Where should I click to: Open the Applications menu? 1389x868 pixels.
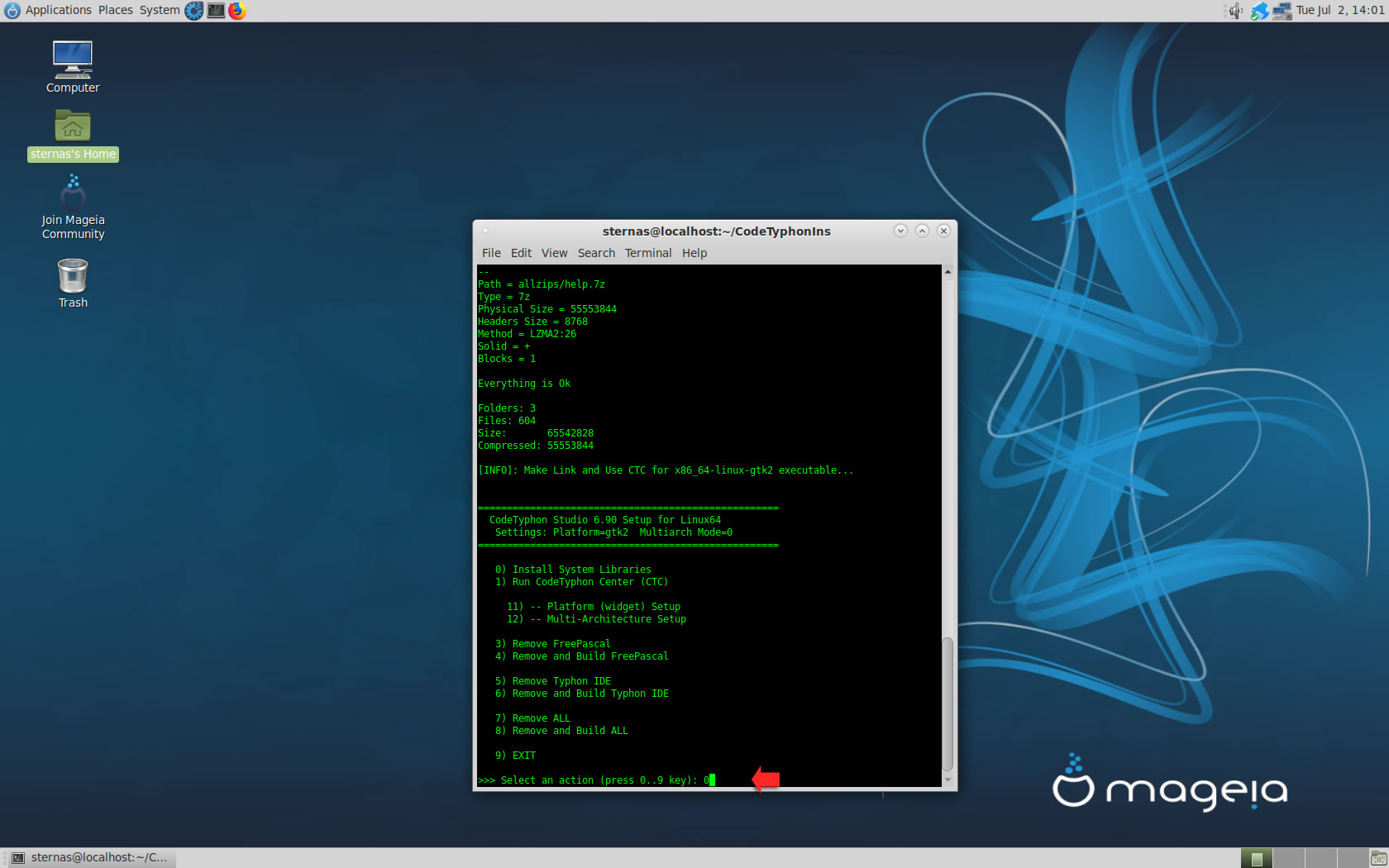59,11
